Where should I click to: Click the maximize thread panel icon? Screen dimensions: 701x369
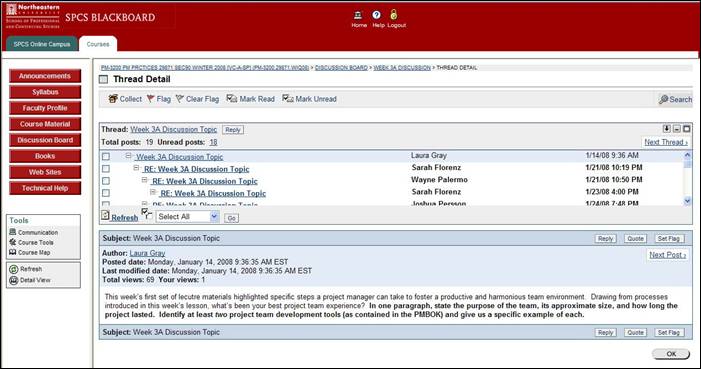[687, 129]
